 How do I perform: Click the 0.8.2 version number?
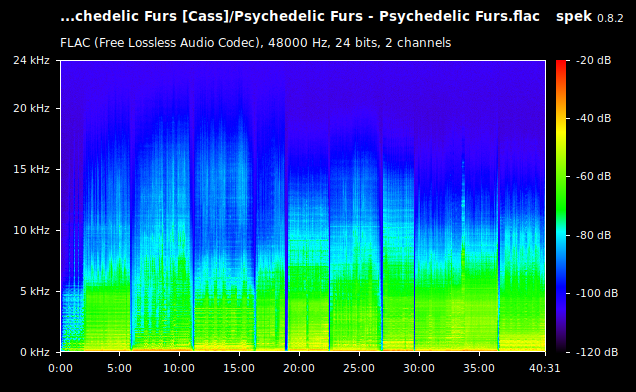(x=610, y=18)
